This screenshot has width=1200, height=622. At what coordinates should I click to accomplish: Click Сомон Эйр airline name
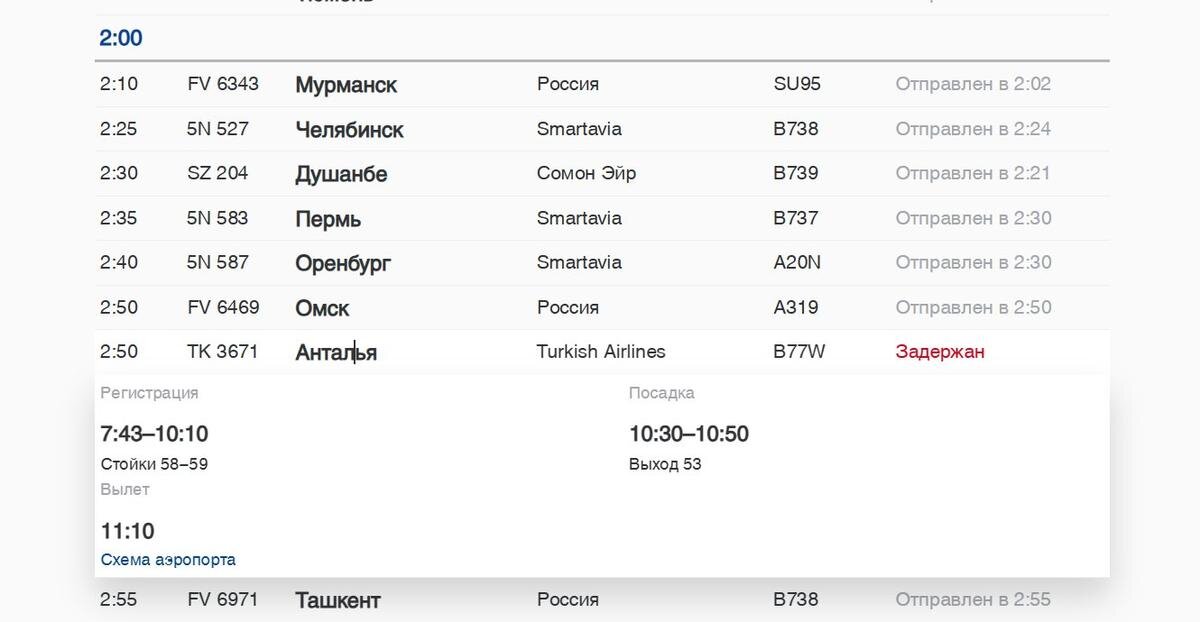click(x=586, y=173)
